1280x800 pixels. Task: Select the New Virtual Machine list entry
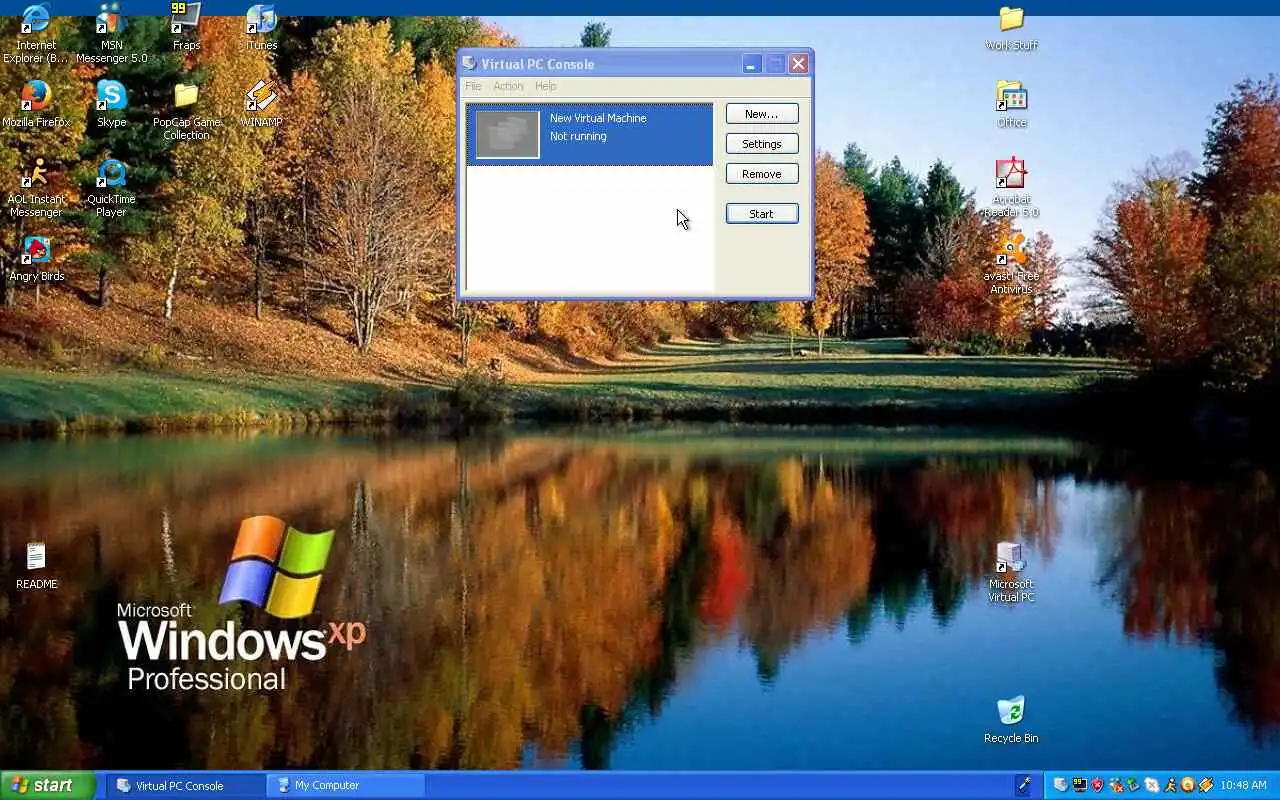[x=589, y=134]
